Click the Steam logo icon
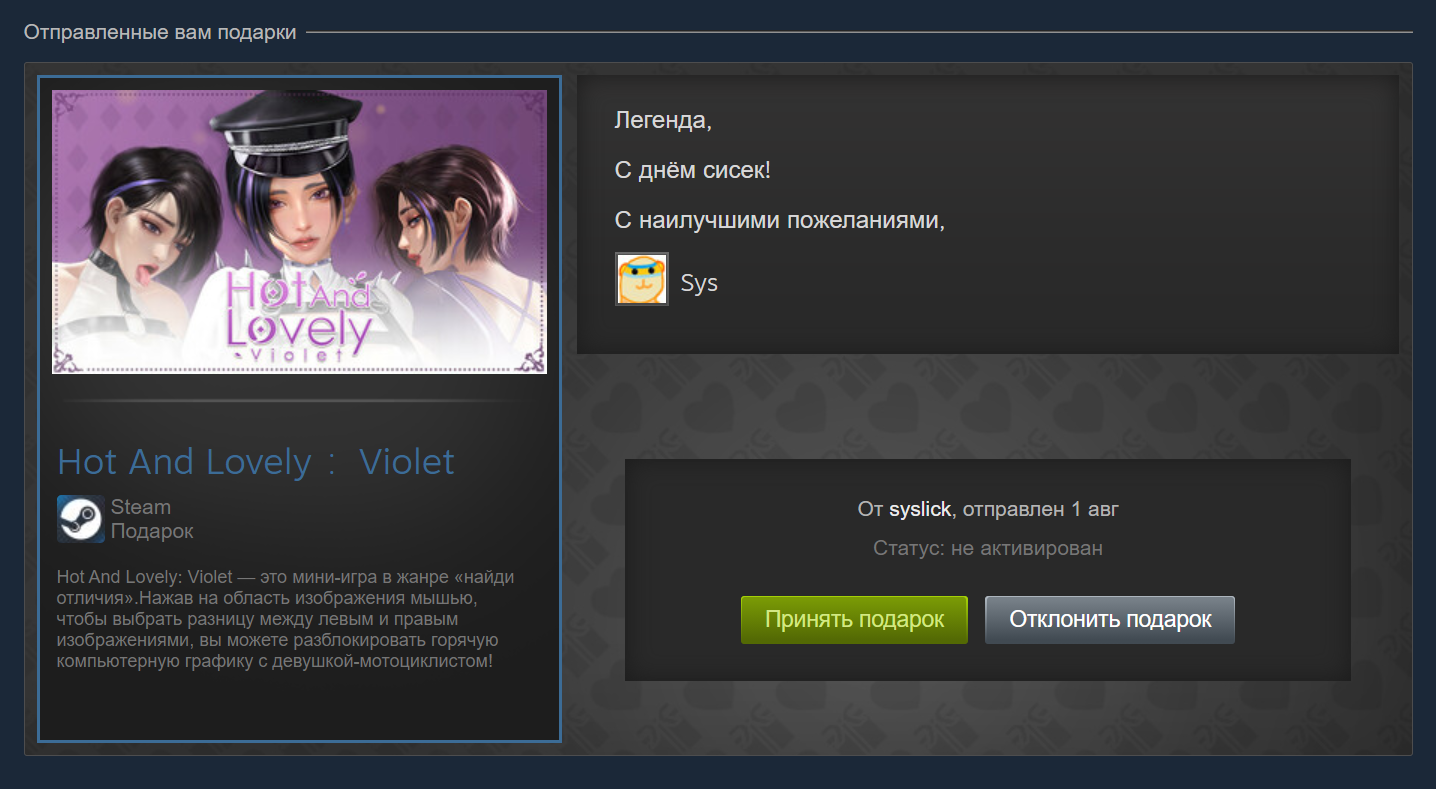The width and height of the screenshot is (1436, 789). coord(81,519)
